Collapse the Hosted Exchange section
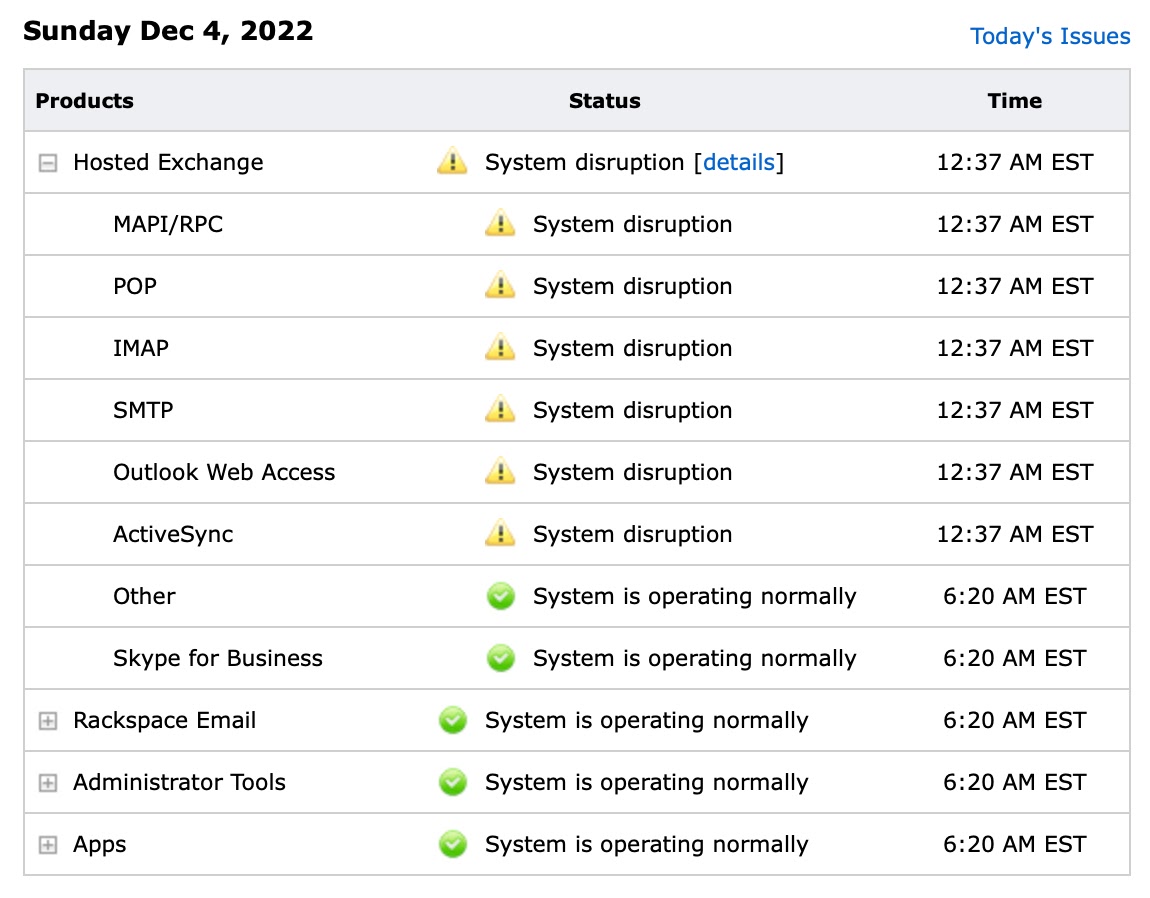Viewport: 1150px width, 898px height. tap(48, 162)
